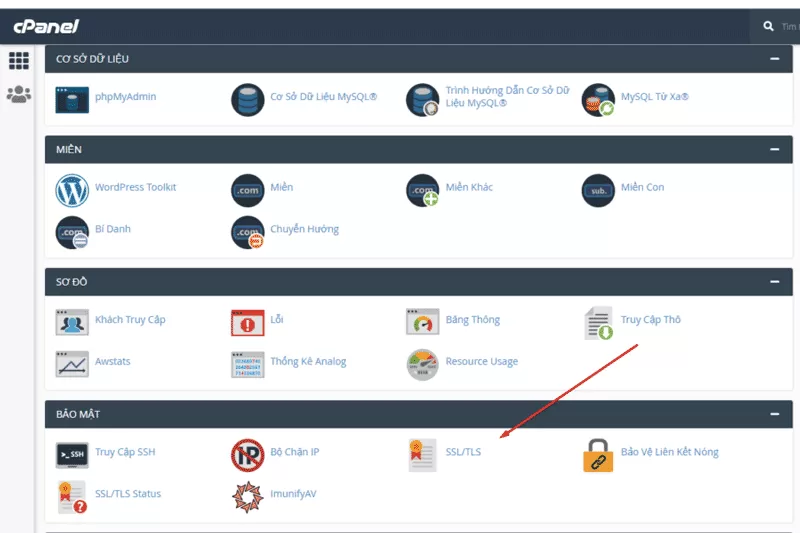Click the Miền text link

click(x=282, y=187)
